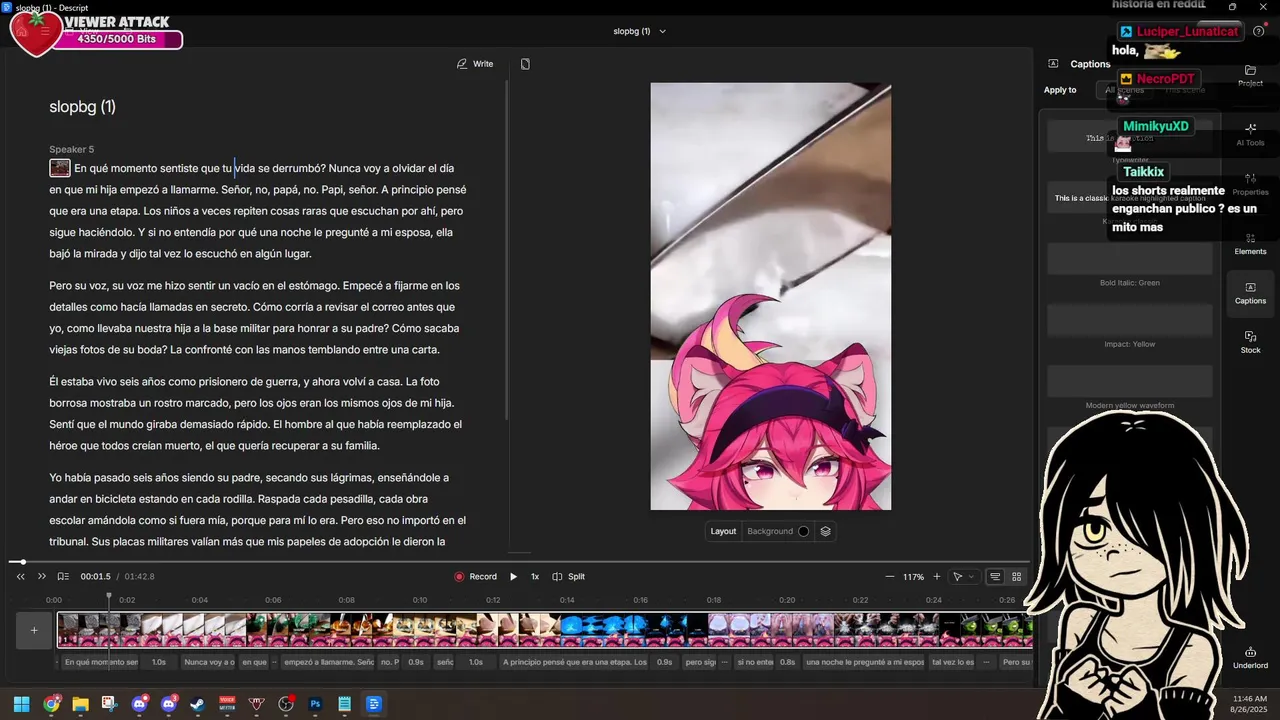Open the Properties panel in sidebar
The width and height of the screenshot is (1280, 720).
click(1250, 184)
